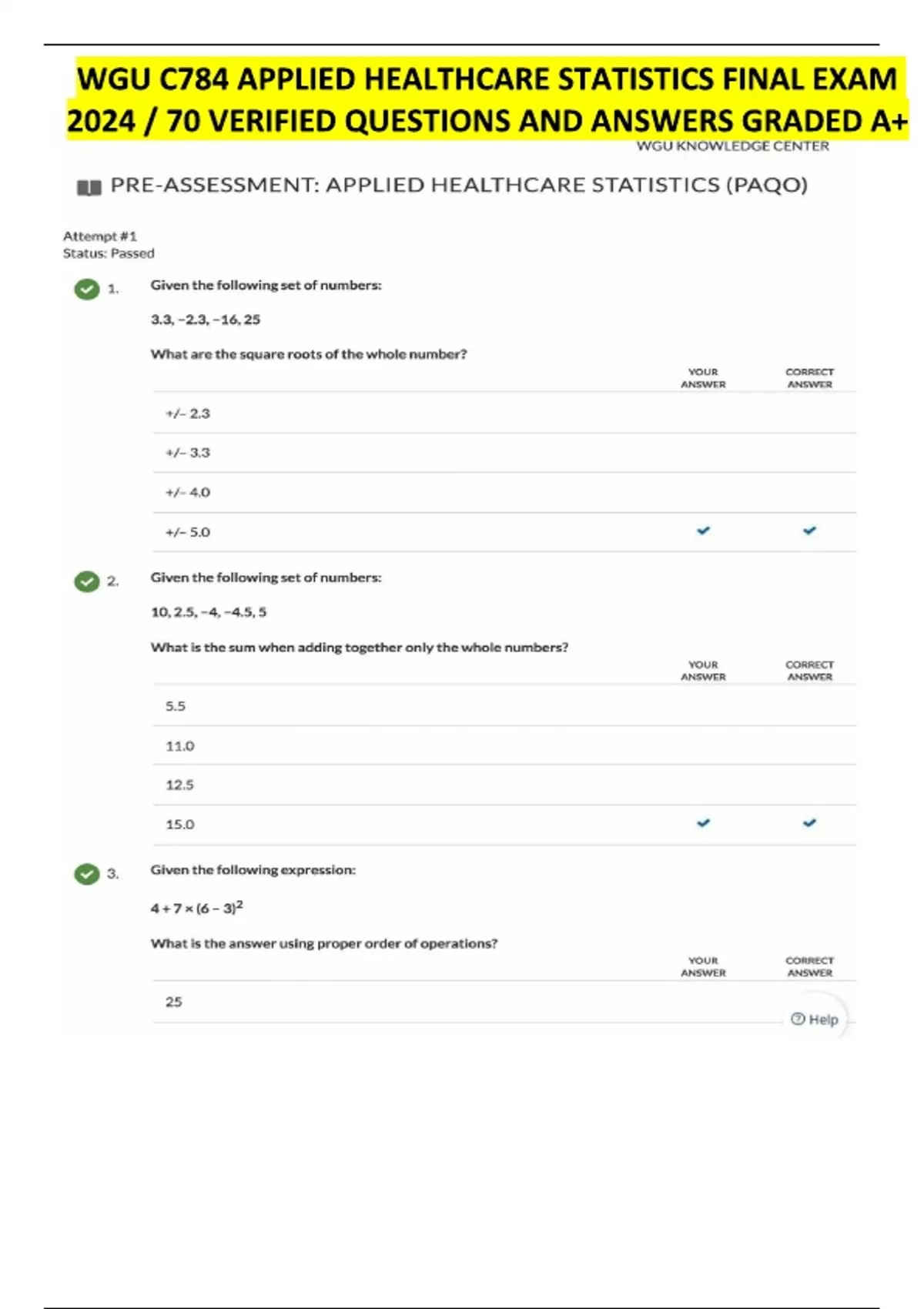The height and width of the screenshot is (1309, 924).
Task: Click the WGU Knowledge Center link
Action: pos(732,146)
